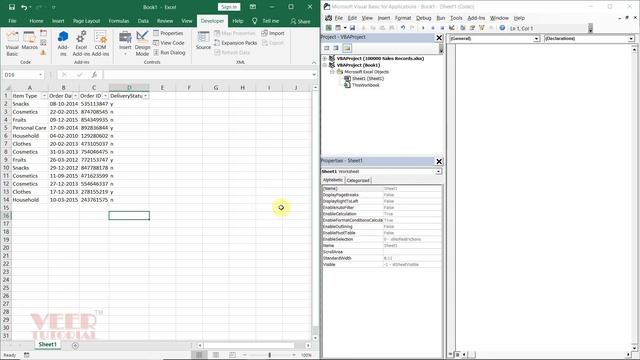The height and width of the screenshot is (360, 640).
Task: Open the Item Type filter dropdown
Action: 44,96
